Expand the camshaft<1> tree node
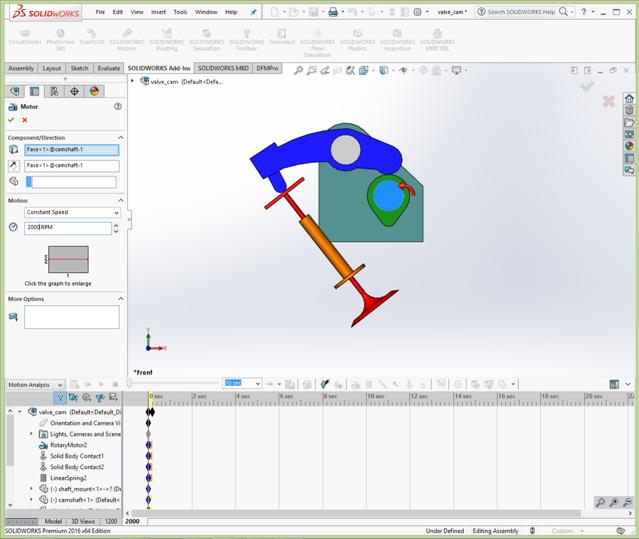639x539 pixels. (31, 499)
